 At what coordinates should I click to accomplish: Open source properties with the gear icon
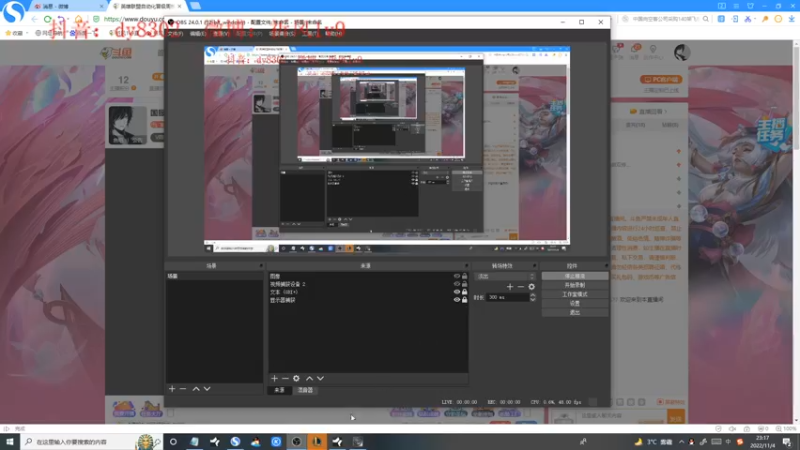point(296,379)
